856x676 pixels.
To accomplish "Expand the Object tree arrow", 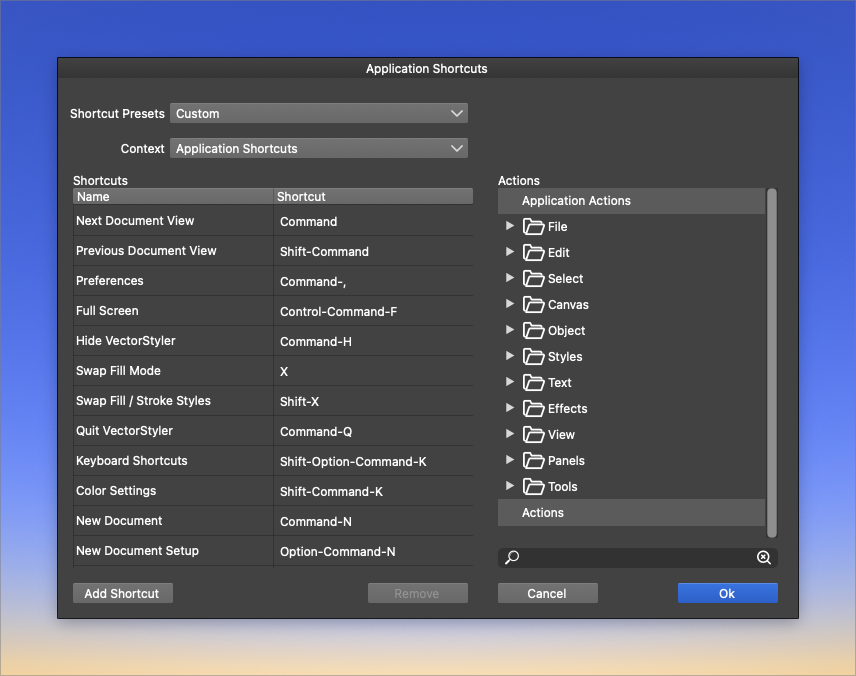I will coord(510,330).
